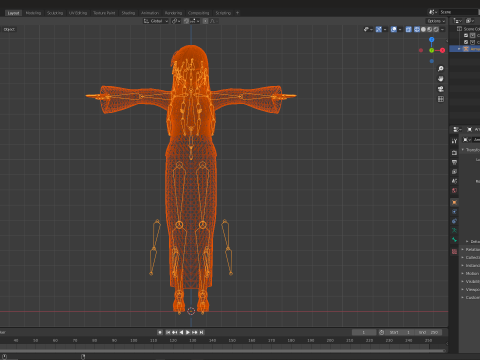Click the Scene name field

point(460,12)
